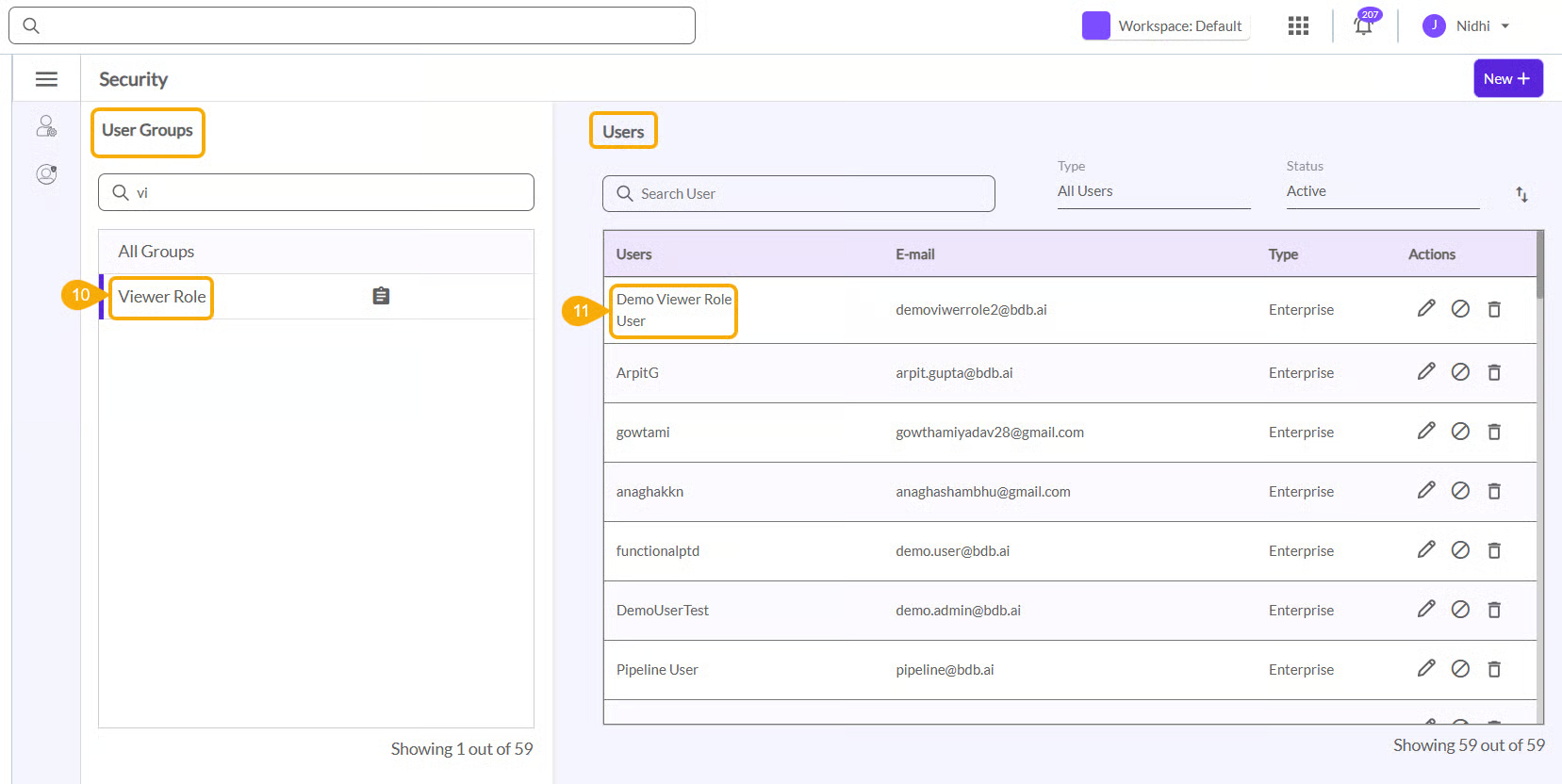1562x784 pixels.
Task: Open the apps grid menu
Action: point(1298,26)
